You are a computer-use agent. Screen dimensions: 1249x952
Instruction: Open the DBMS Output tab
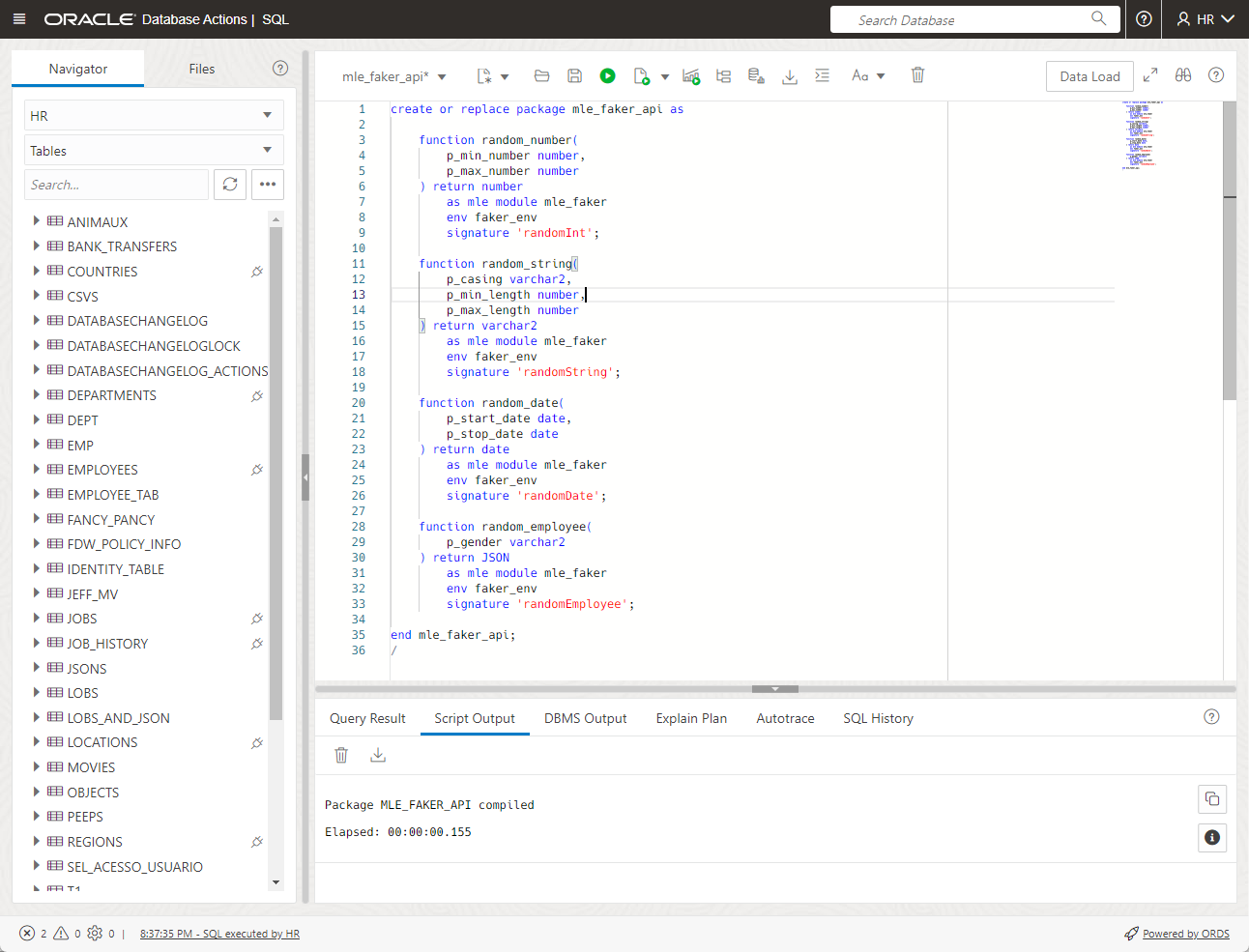coord(586,718)
